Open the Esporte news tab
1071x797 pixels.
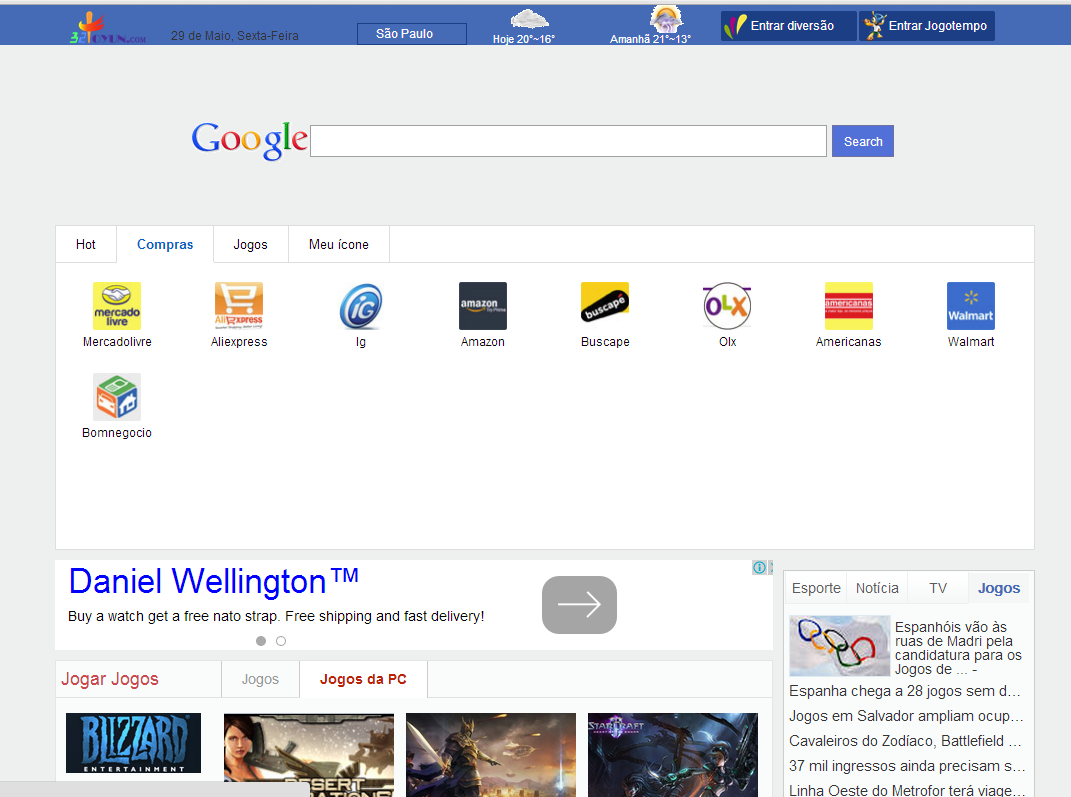[x=816, y=588]
